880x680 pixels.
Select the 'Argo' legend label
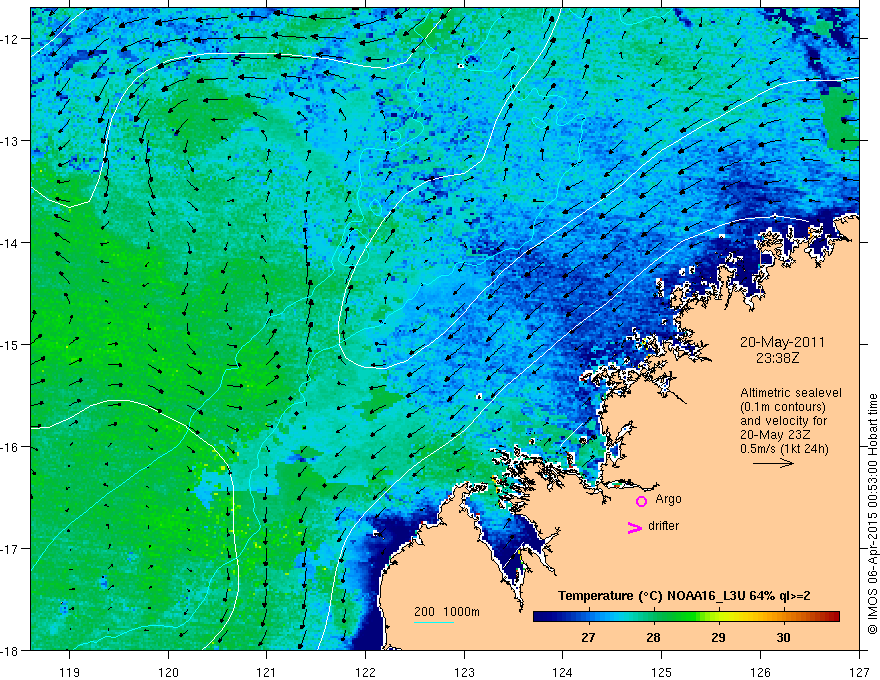coord(668,499)
